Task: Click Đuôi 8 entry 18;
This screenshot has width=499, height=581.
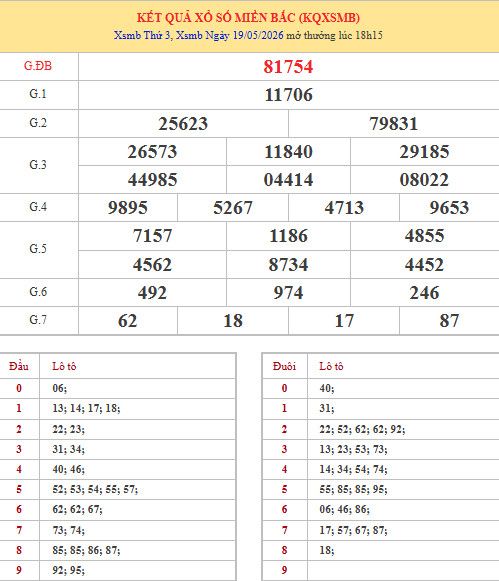Action: (327, 550)
